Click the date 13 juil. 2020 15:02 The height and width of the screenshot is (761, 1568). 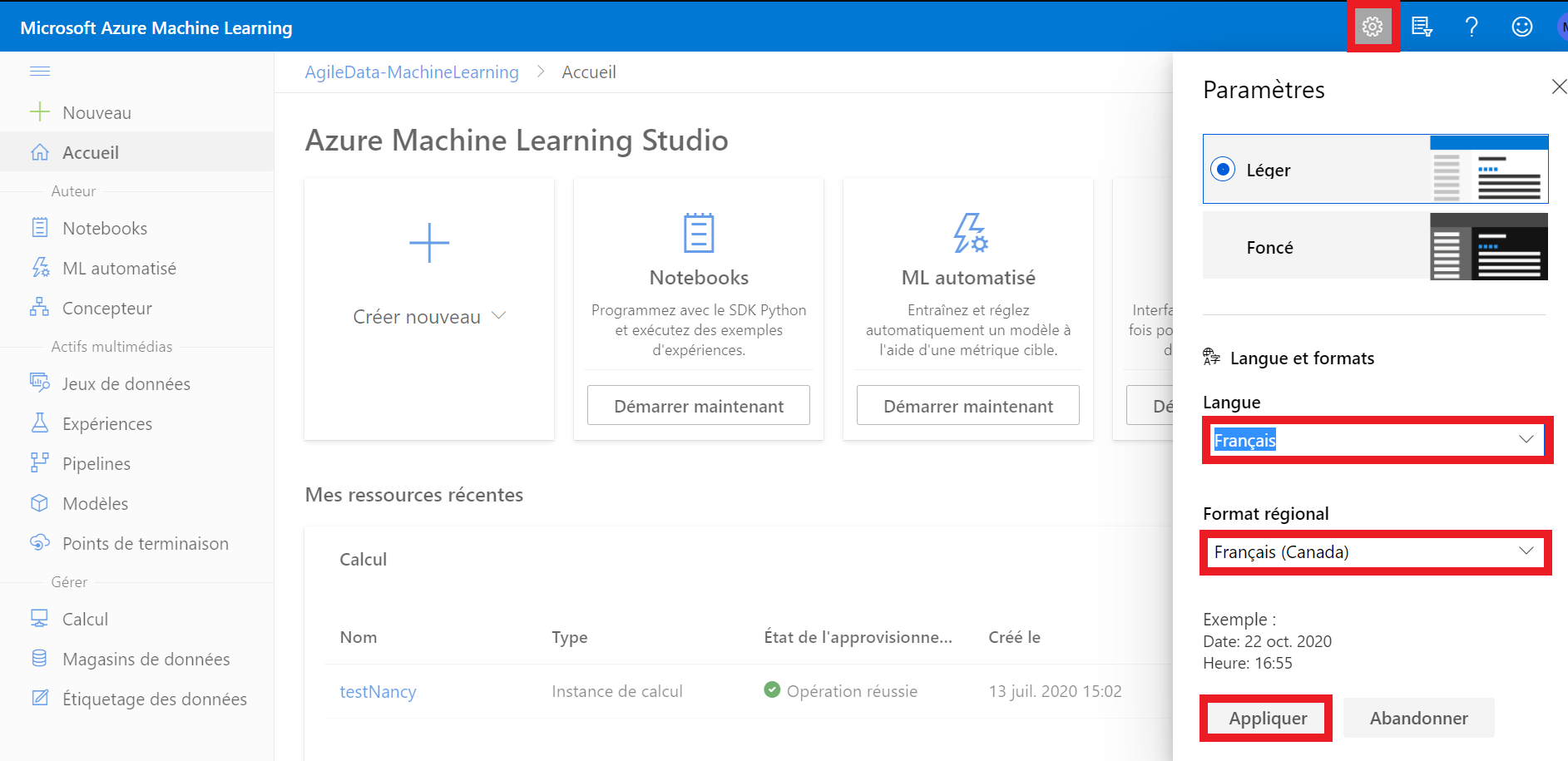click(1055, 691)
